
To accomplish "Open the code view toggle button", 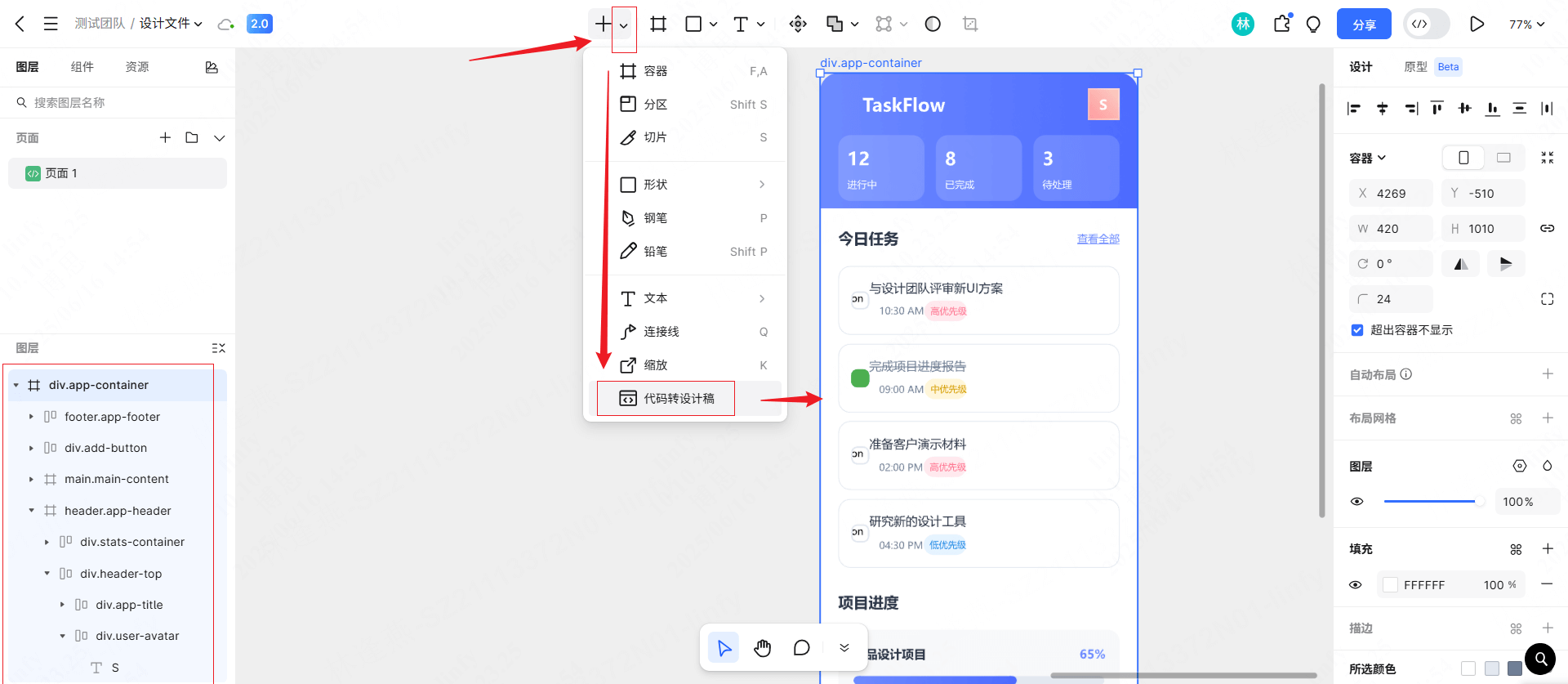I will click(1420, 25).
